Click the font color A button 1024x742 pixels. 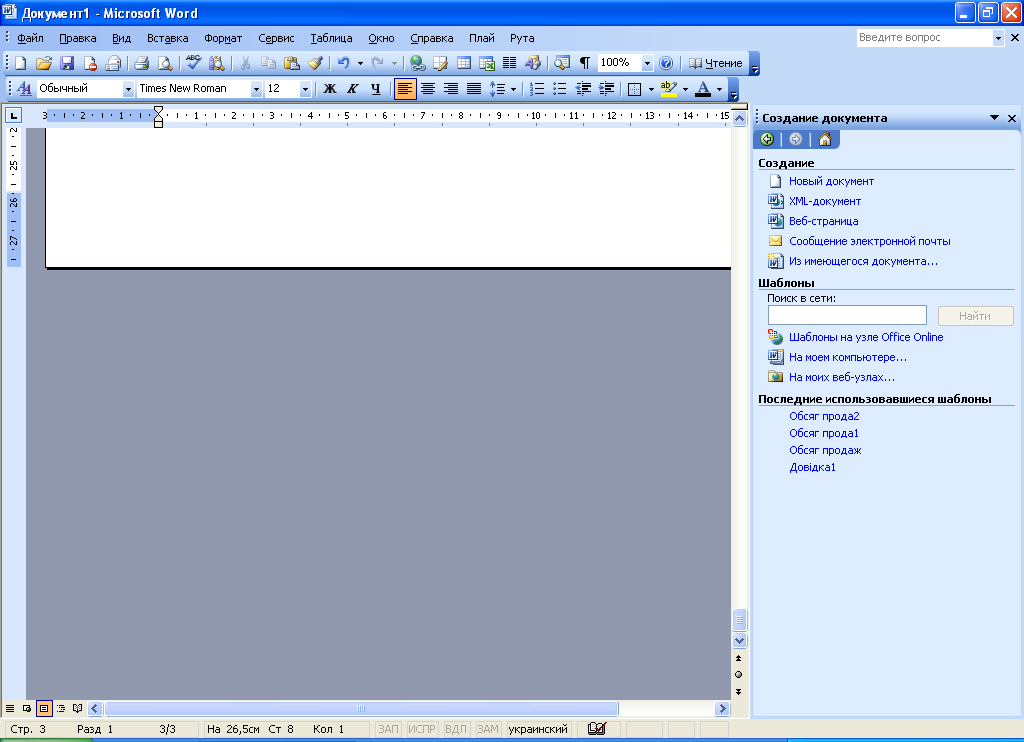tap(703, 89)
